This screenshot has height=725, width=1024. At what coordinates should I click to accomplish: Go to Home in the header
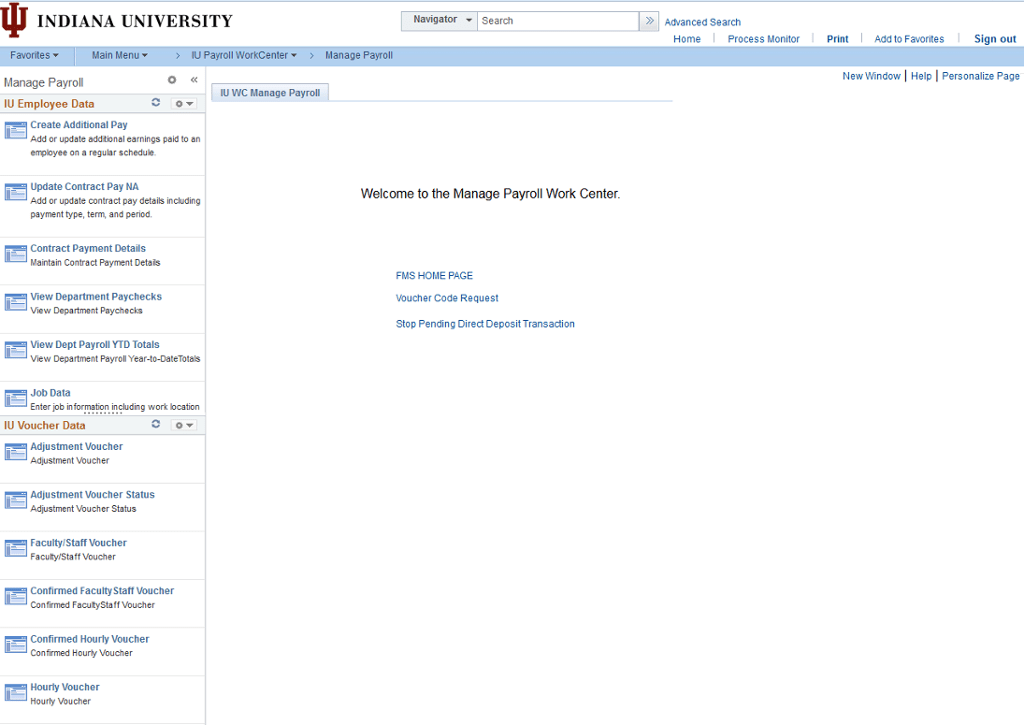[686, 39]
